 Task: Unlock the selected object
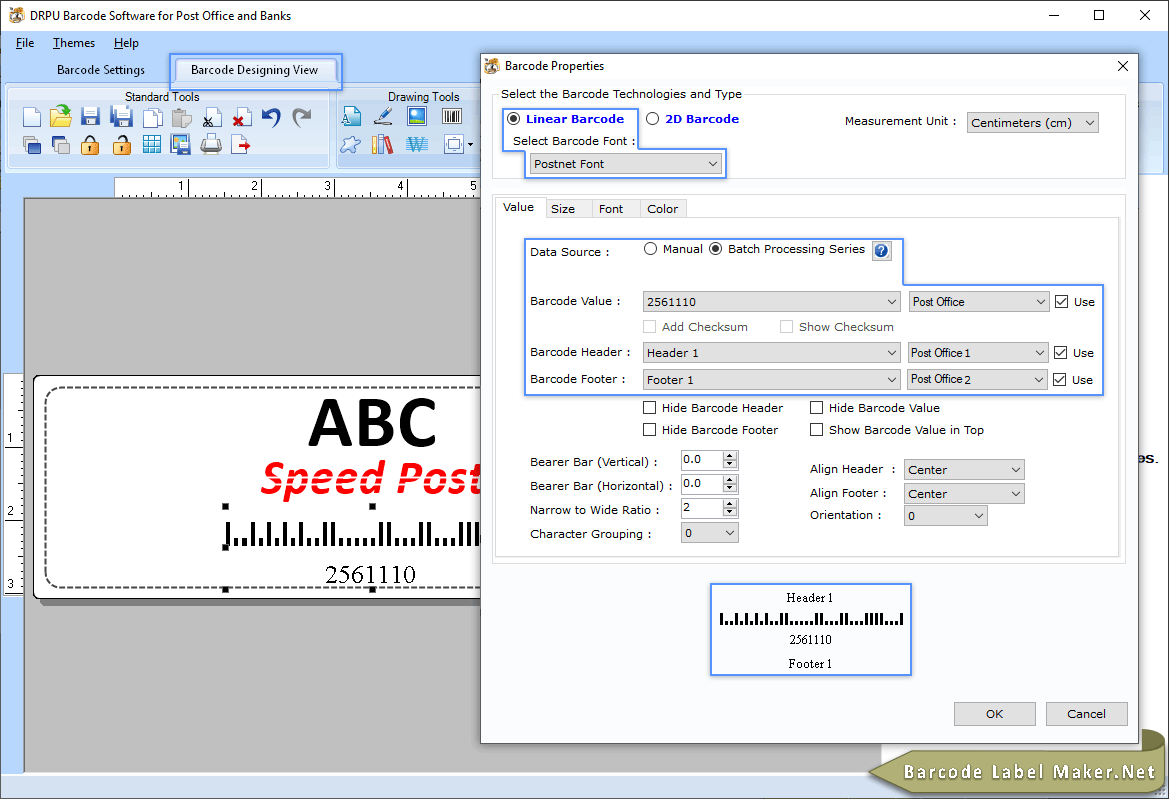tap(122, 145)
